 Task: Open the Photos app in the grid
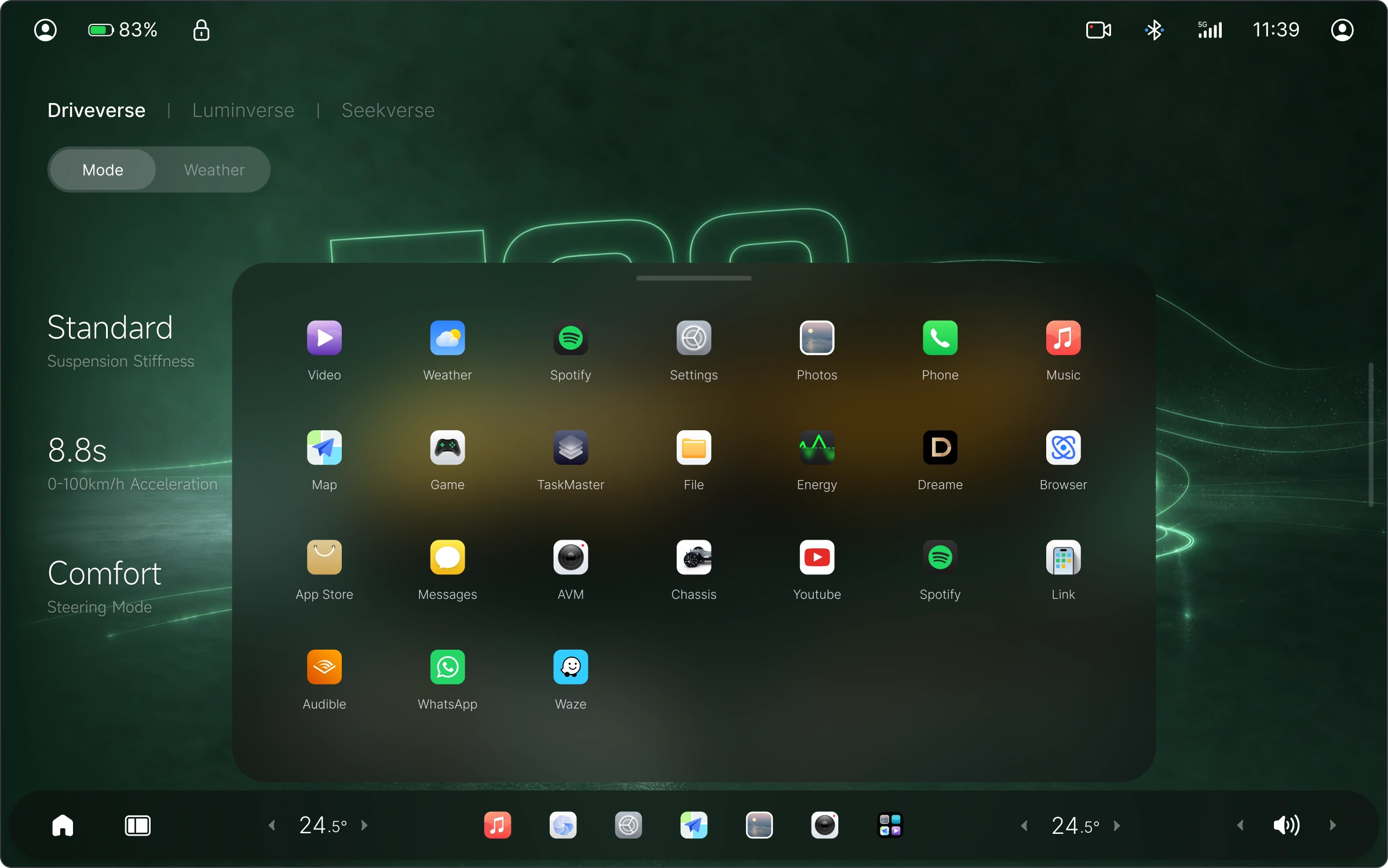[x=817, y=338]
